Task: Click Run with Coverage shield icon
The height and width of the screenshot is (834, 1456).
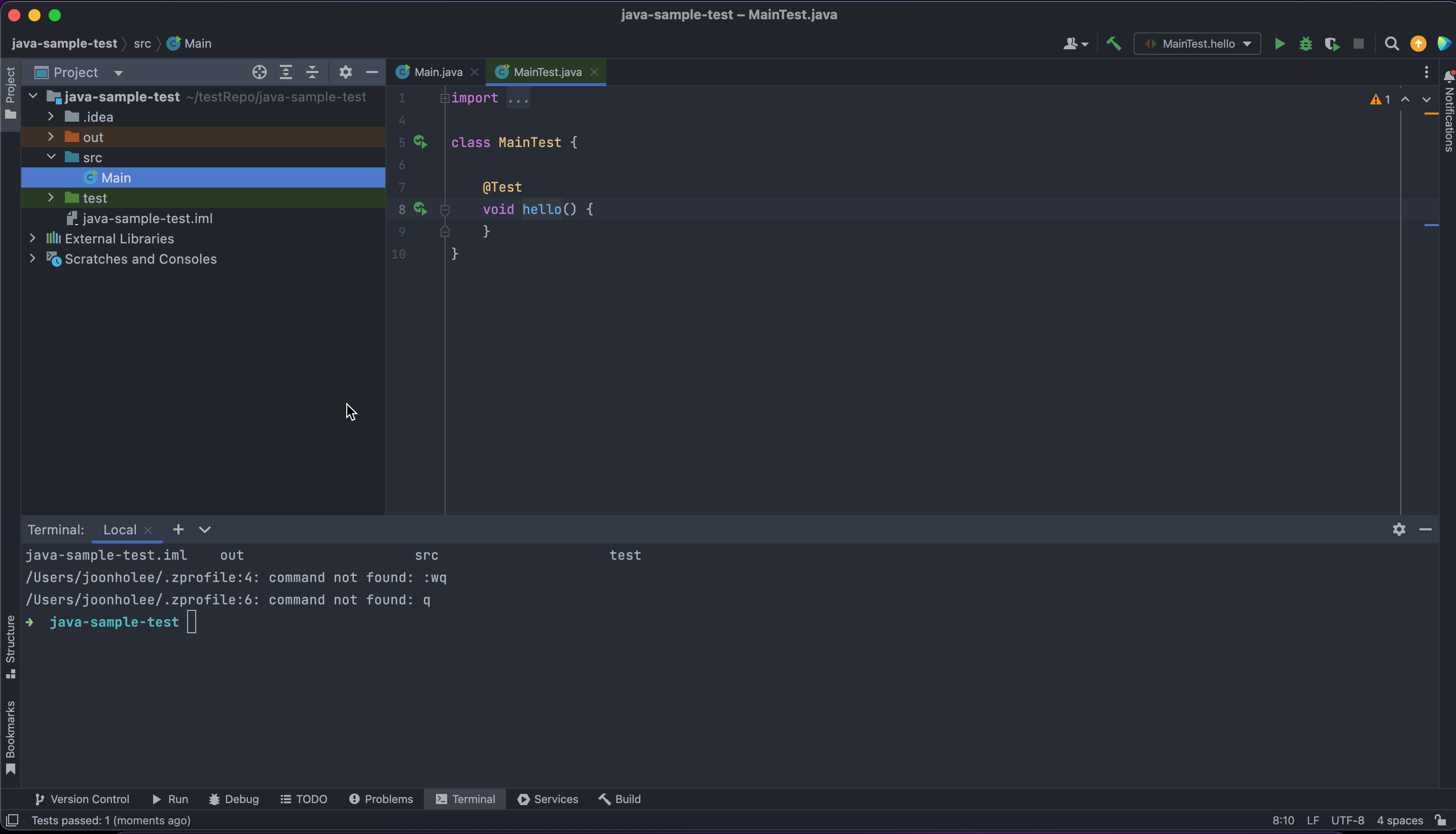Action: (1332, 44)
